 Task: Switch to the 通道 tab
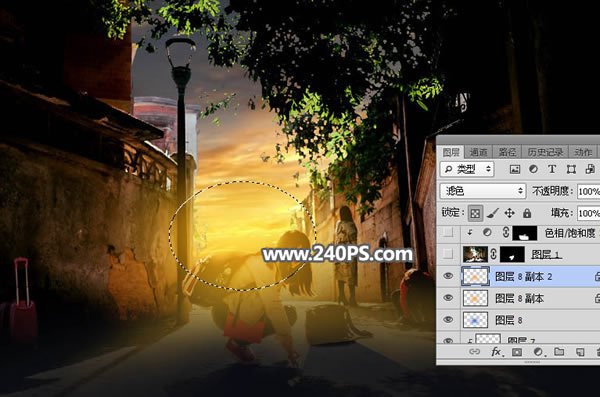tap(478, 152)
